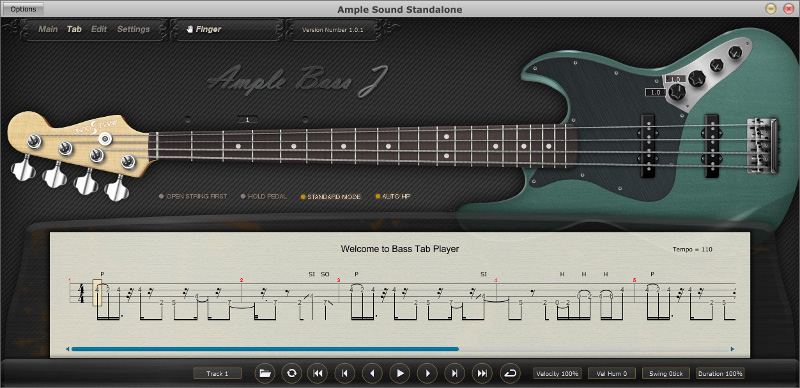The height and width of the screenshot is (388, 800).
Task: Click the lower 1.0 knob value box
Action: click(x=655, y=93)
